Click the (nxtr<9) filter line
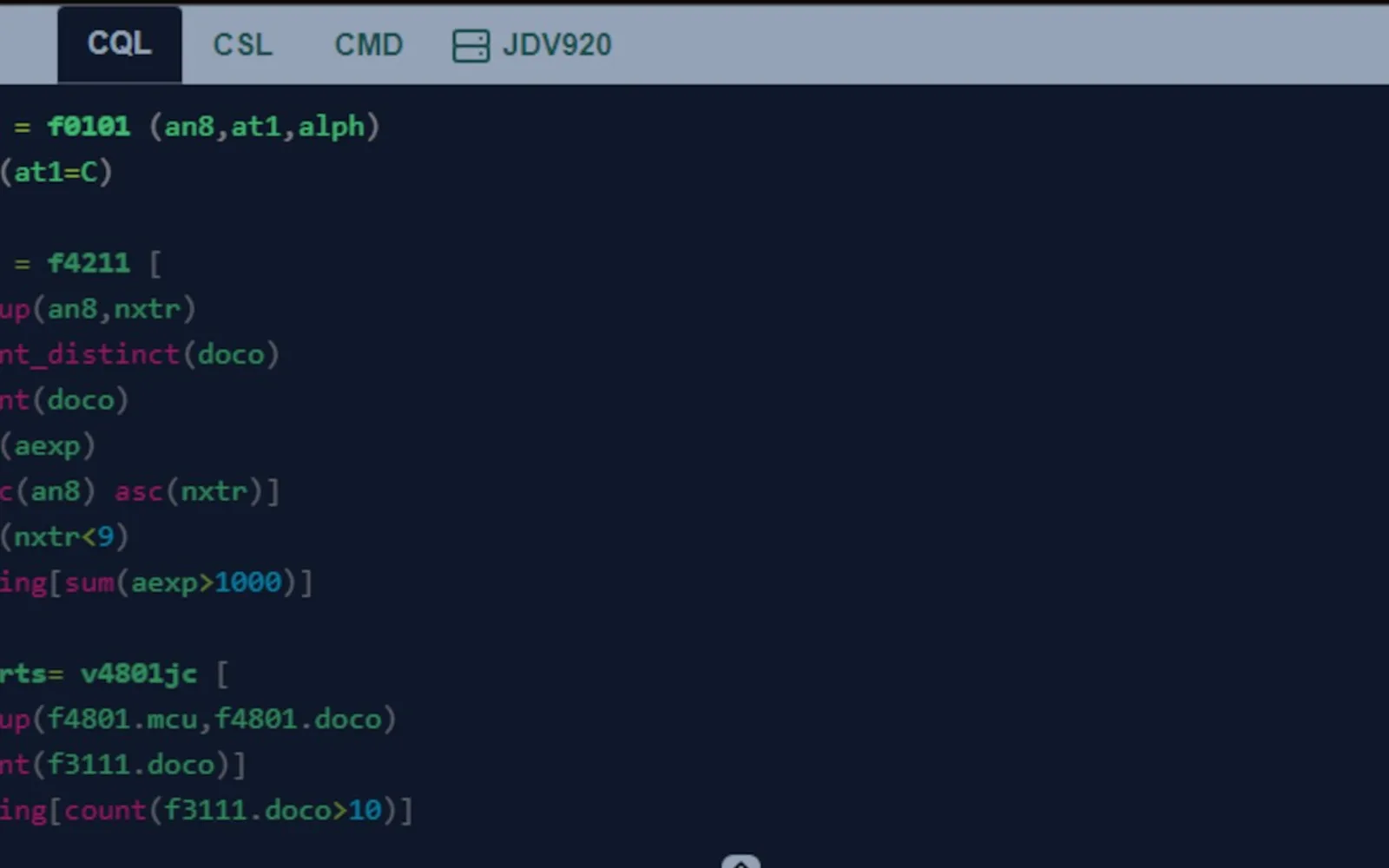The image size is (1389, 868). click(x=64, y=536)
